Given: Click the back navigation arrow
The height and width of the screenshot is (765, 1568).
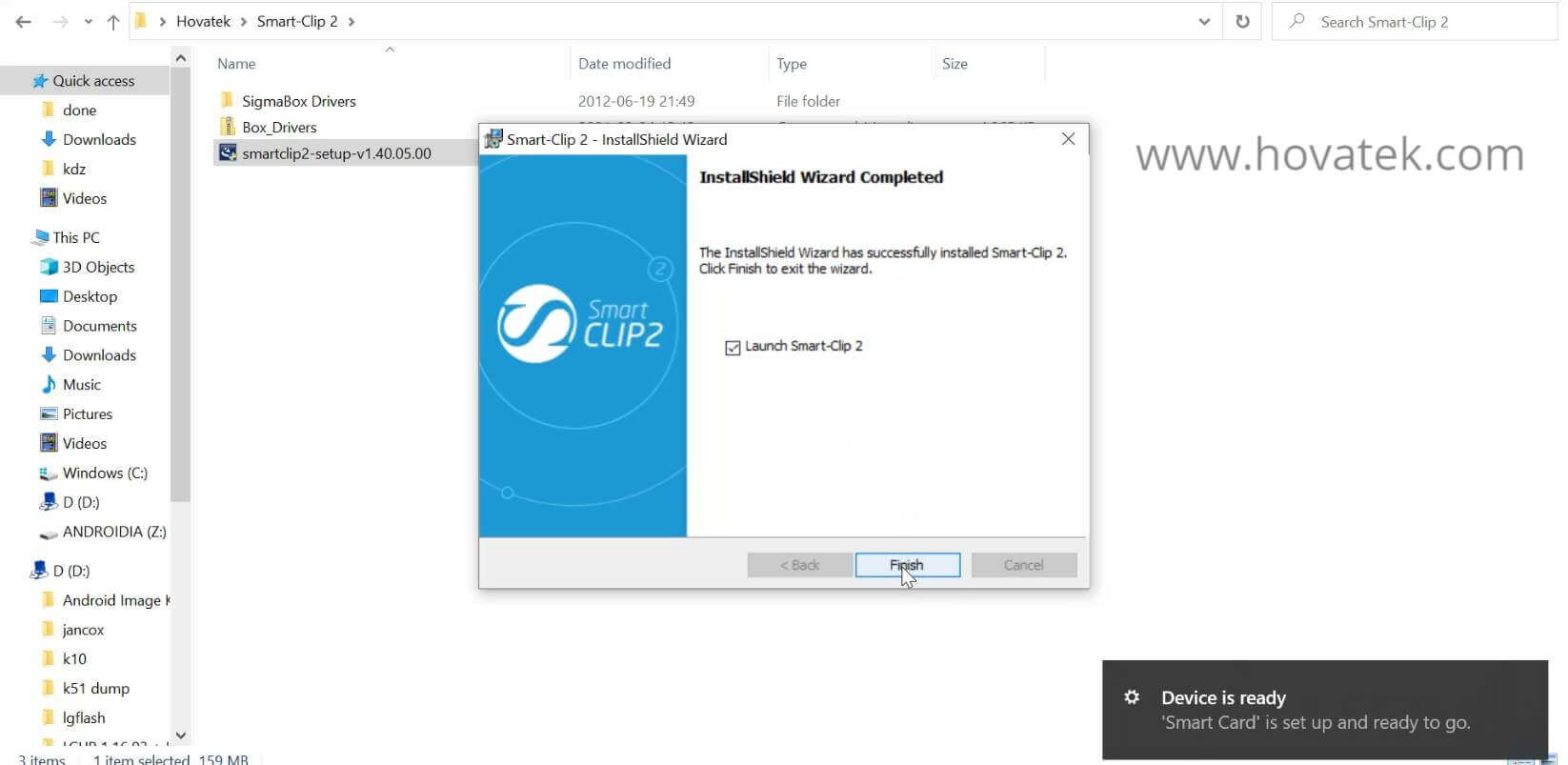Looking at the screenshot, I should click(x=24, y=22).
